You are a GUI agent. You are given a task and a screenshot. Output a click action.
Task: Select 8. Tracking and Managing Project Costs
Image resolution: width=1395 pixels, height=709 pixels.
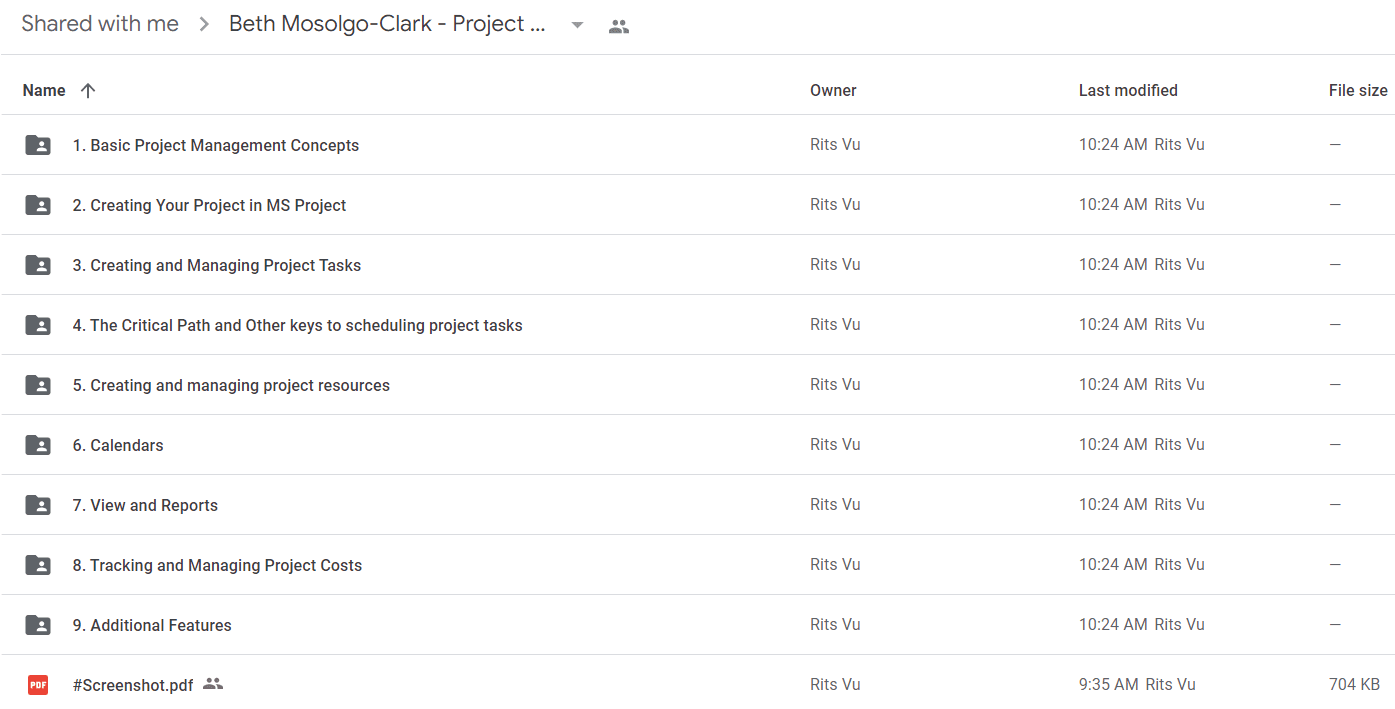tap(697, 565)
